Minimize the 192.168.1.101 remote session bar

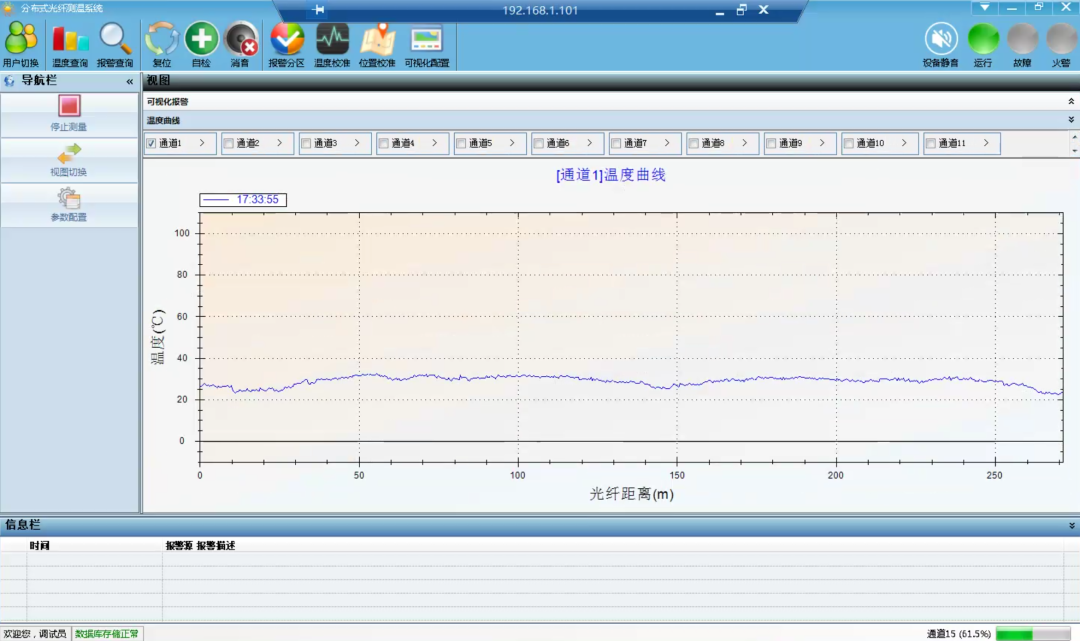tap(719, 11)
